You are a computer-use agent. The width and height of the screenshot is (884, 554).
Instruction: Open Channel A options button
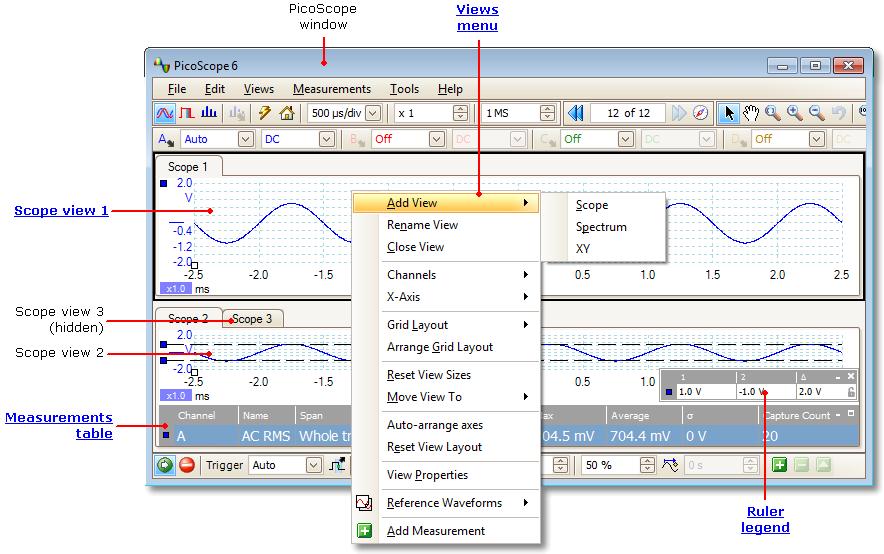(166, 139)
